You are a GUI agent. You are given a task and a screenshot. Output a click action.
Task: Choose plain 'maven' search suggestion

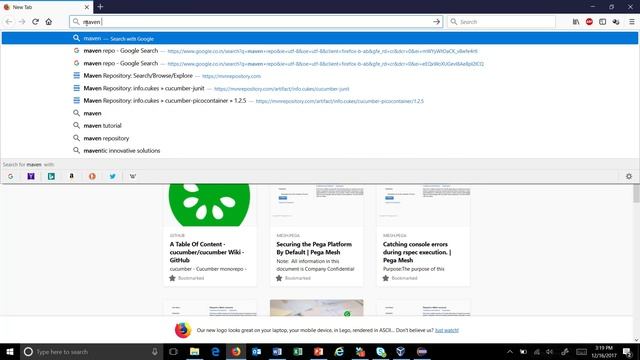pyautogui.click(x=320, y=113)
